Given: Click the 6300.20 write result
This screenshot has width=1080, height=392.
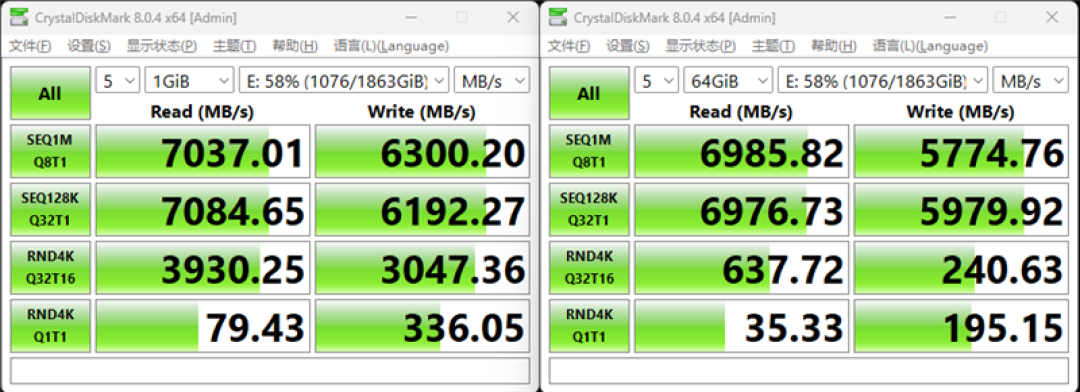Looking at the screenshot, I should pos(422,152).
